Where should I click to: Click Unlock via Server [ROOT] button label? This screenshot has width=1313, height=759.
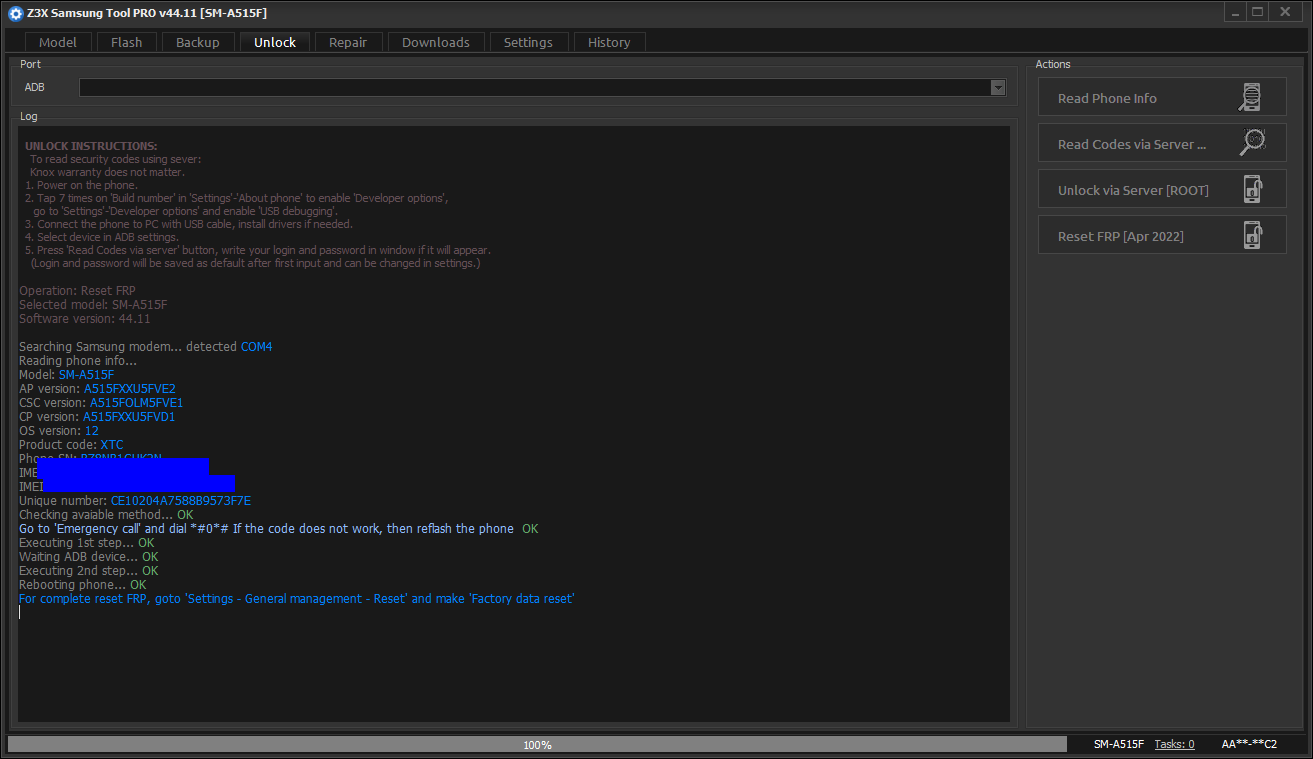tap(1133, 190)
